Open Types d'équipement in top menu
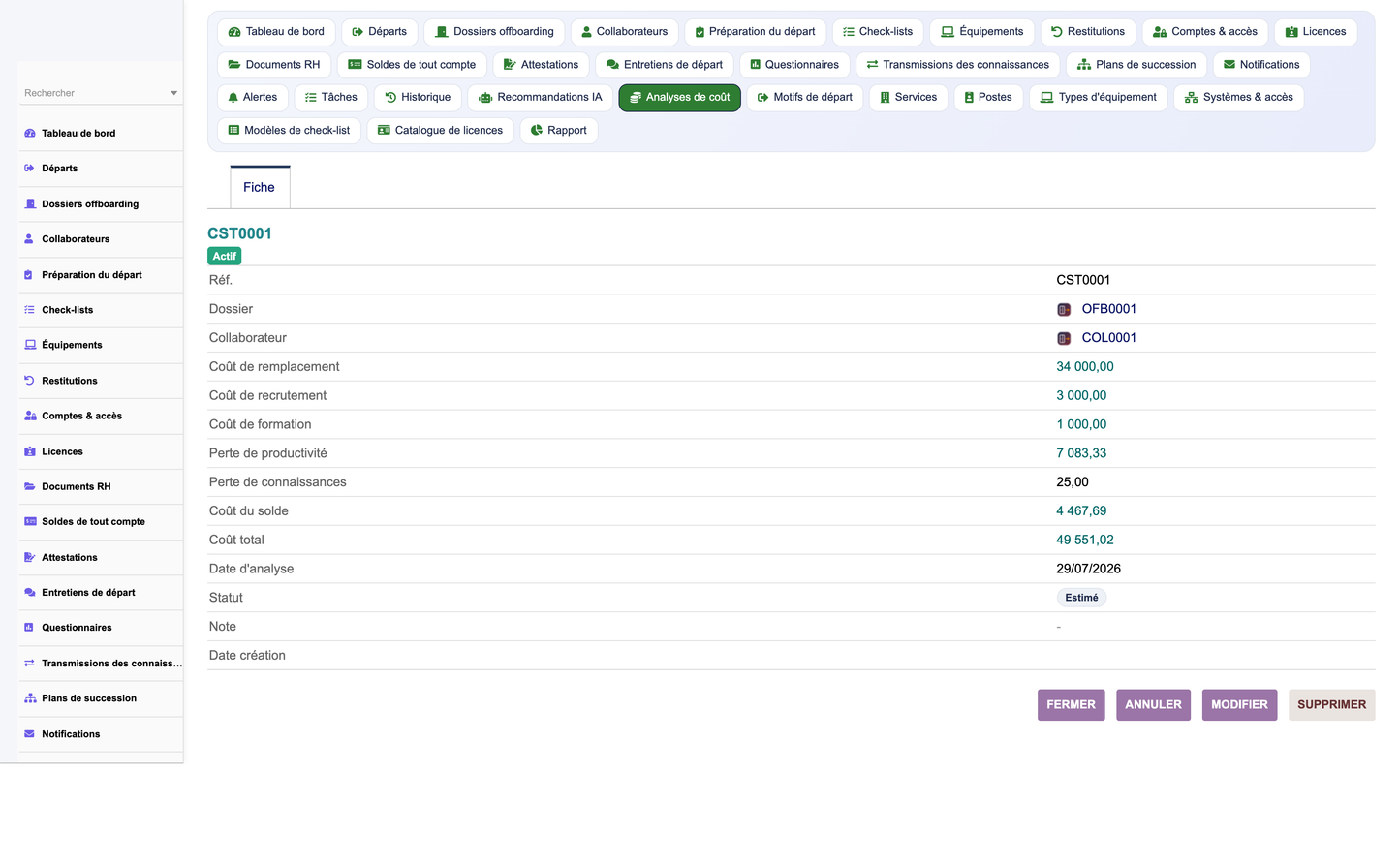This screenshot has width=1400, height=866. coord(1098,98)
